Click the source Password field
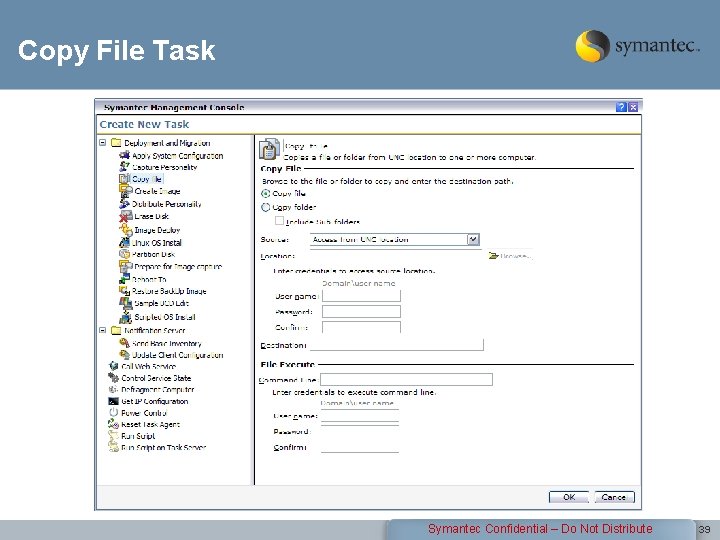Image resolution: width=720 pixels, height=540 pixels. tap(361, 311)
